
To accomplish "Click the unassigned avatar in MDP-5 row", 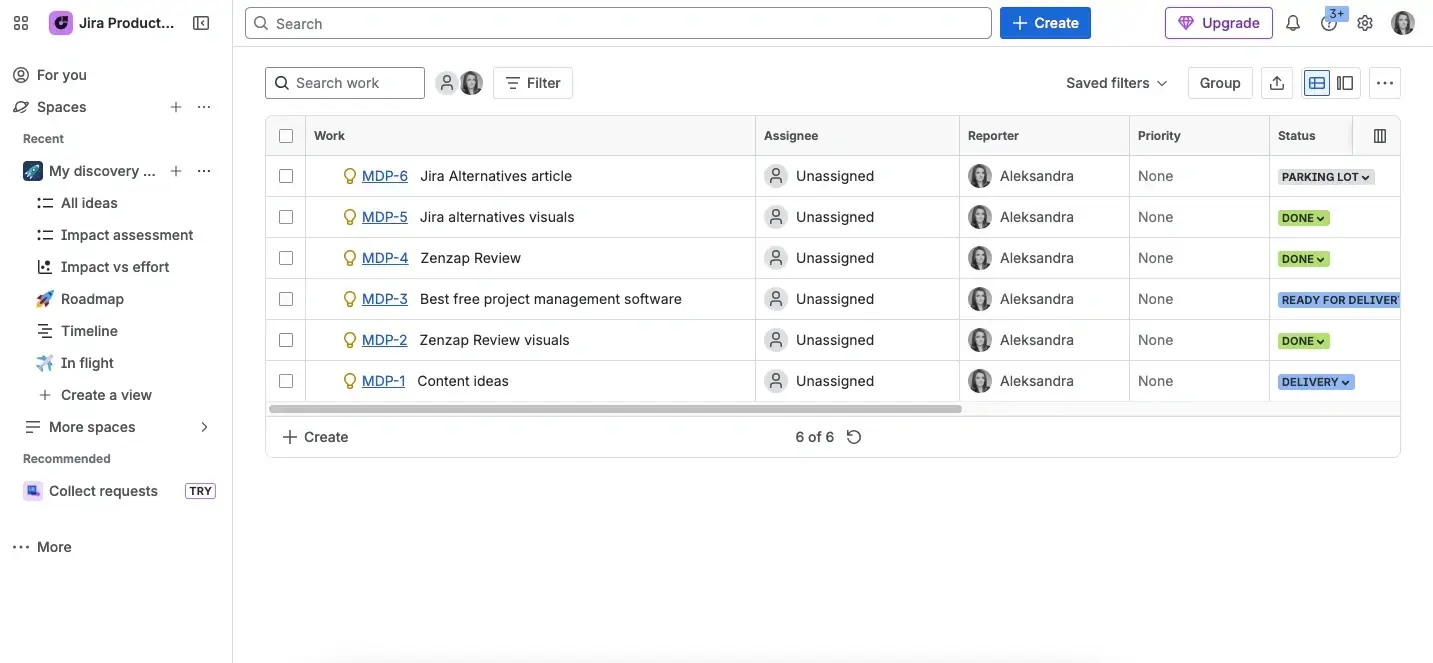I will [x=776, y=217].
